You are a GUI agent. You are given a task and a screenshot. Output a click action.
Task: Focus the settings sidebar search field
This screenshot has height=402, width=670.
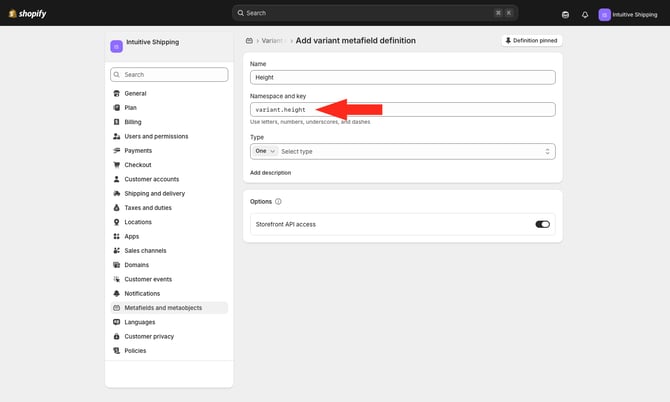tap(169, 74)
